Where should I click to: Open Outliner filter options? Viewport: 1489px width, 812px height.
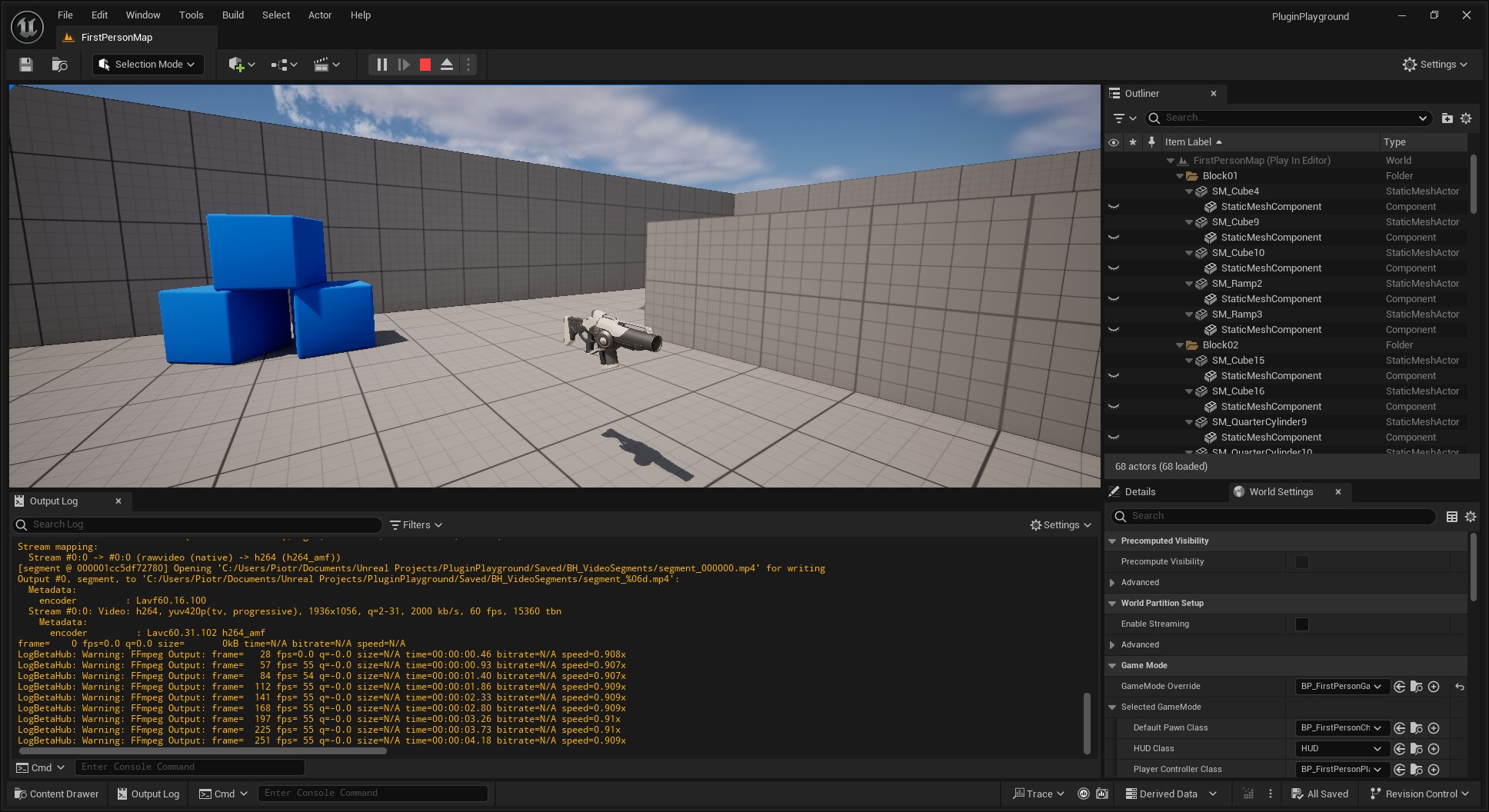coord(1124,118)
